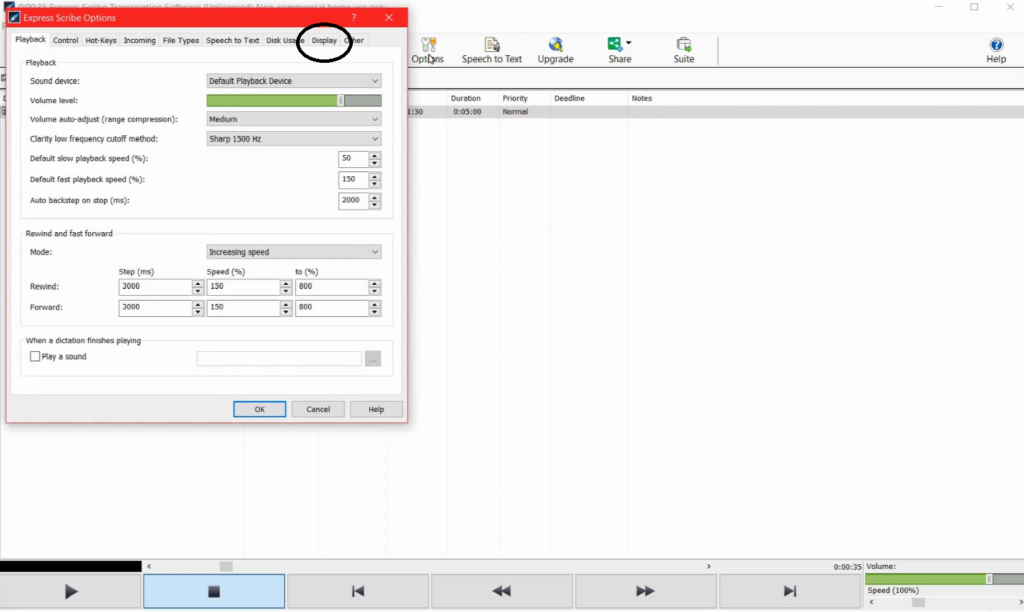Viewport: 1024px width, 612px height.
Task: Click OK in options dialog
Action: coord(259,410)
